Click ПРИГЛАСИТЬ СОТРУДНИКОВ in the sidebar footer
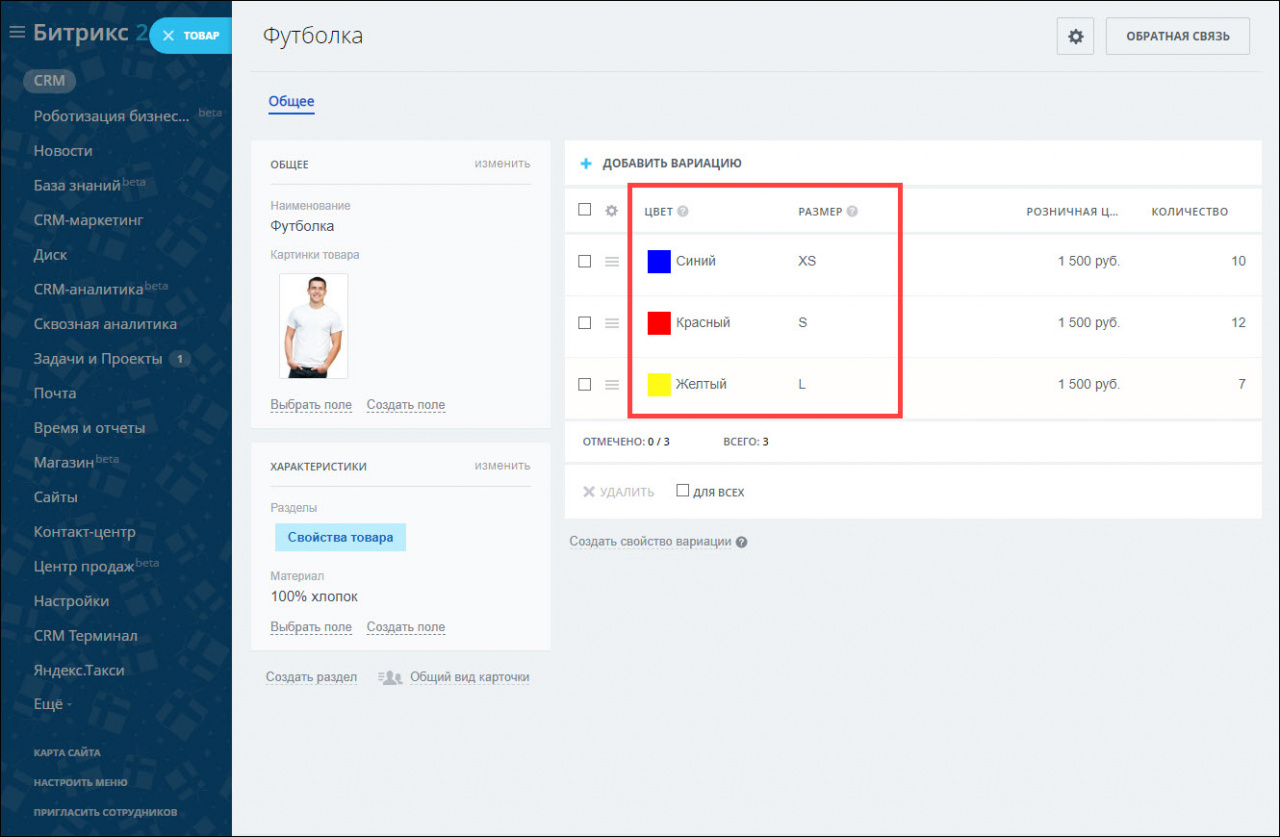The width and height of the screenshot is (1280, 837). 105,812
